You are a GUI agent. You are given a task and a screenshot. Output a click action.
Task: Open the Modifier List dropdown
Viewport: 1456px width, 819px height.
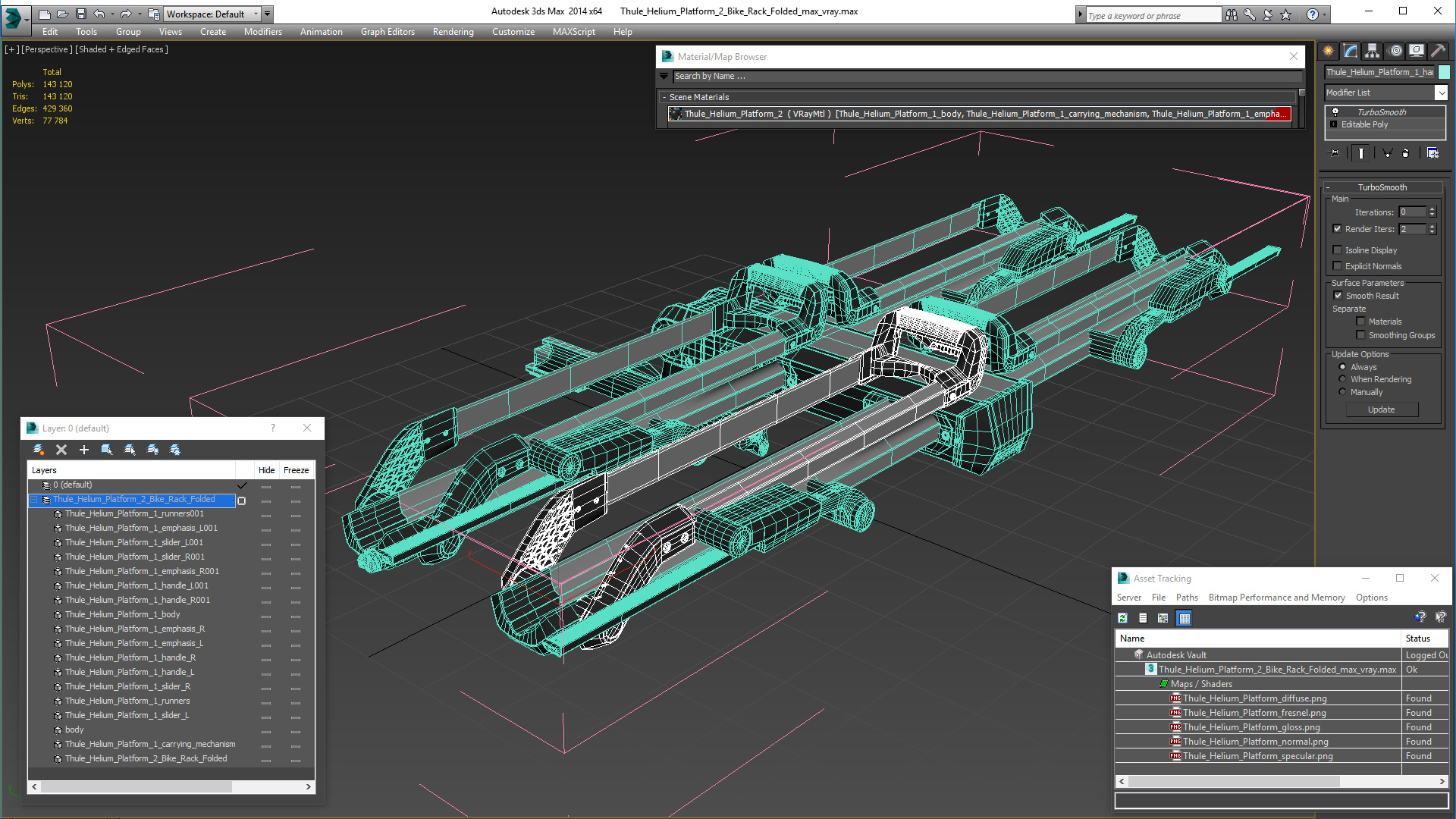(x=1441, y=93)
